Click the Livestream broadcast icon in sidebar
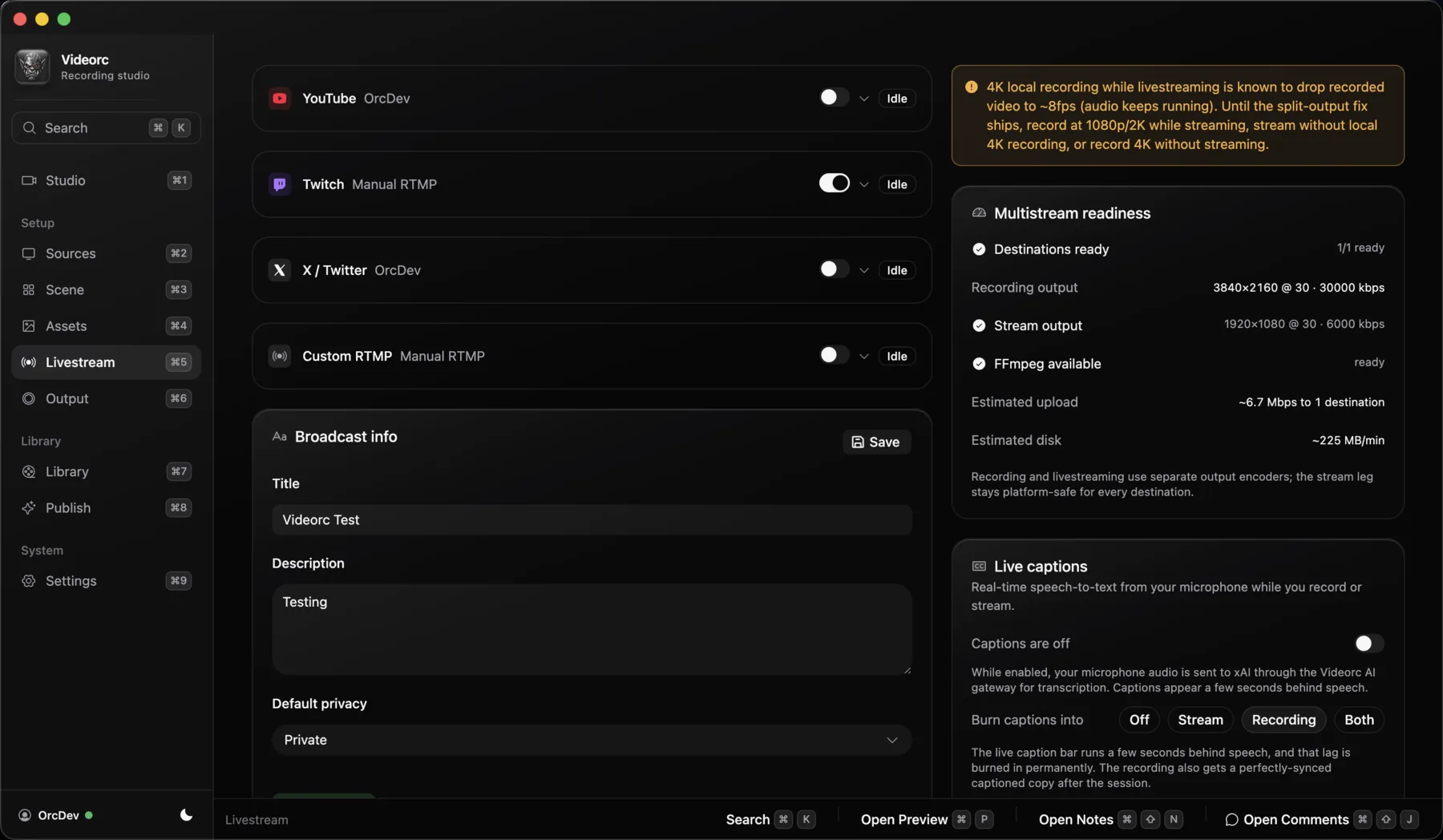The height and width of the screenshot is (840, 1443). [29, 362]
